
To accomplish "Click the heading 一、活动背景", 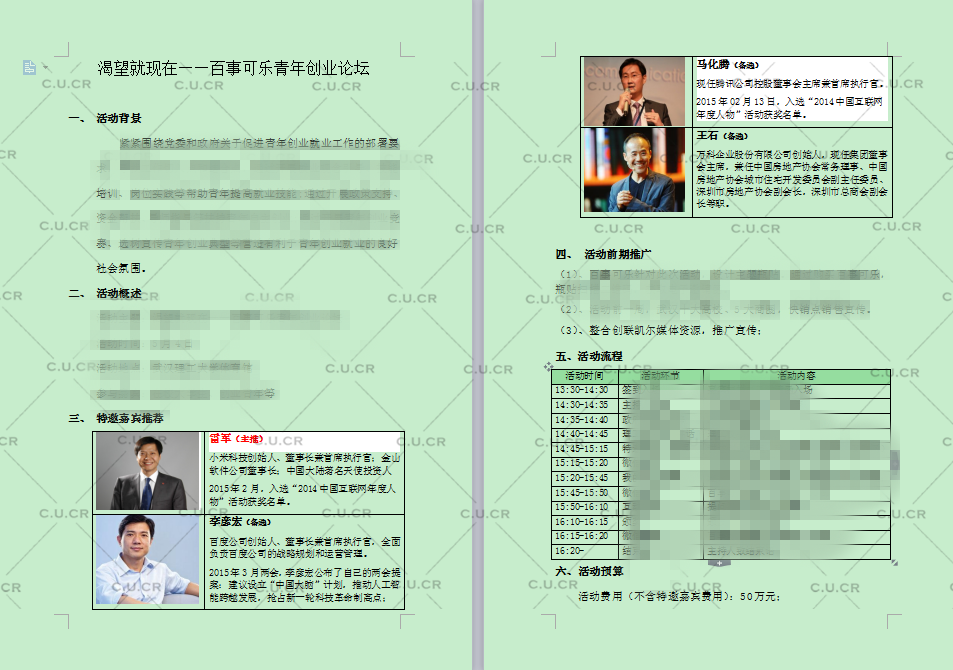I will (105, 118).
